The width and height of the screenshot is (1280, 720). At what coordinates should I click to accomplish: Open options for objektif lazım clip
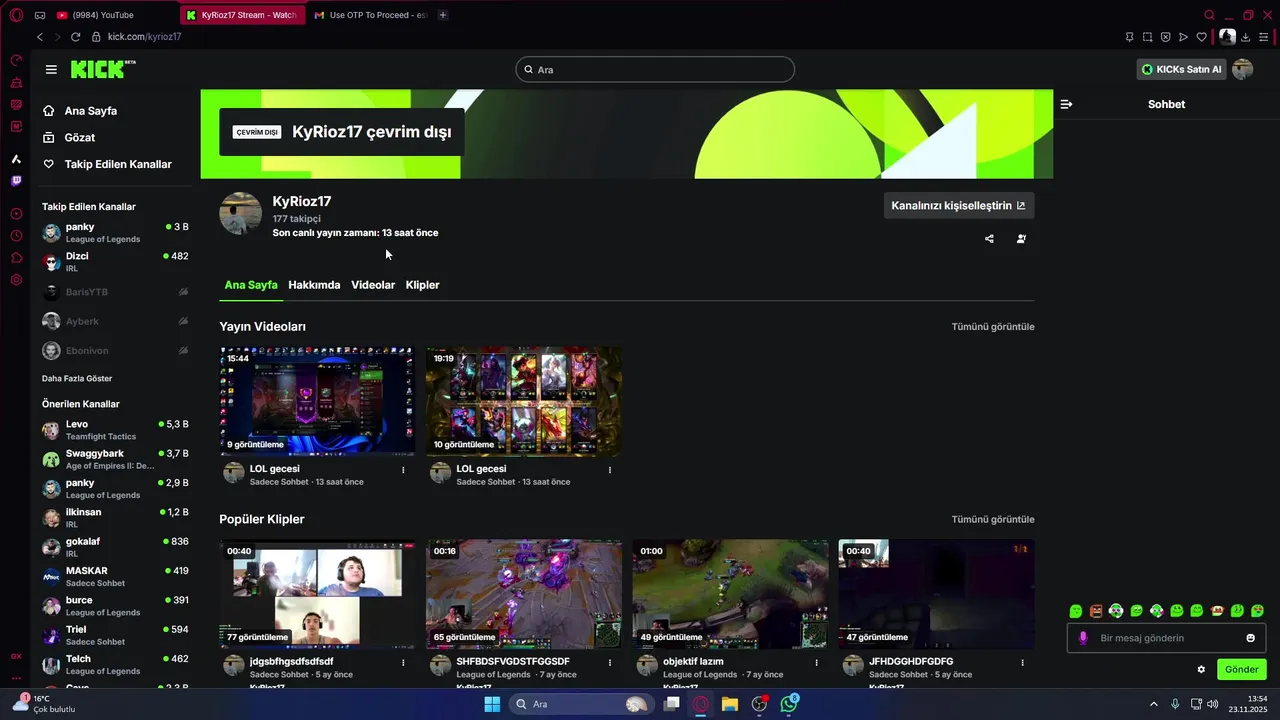click(816, 663)
